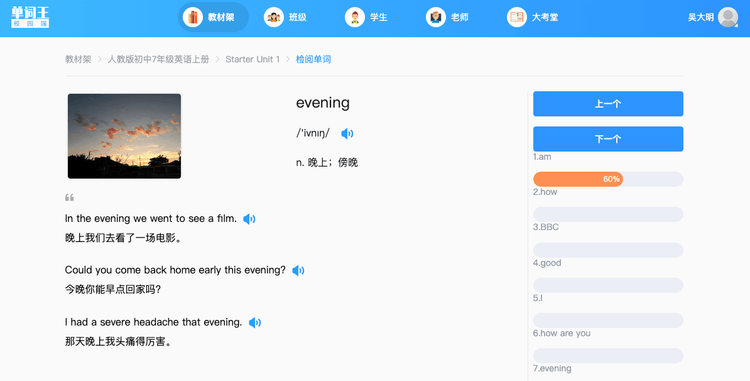Click the 教材架 breadcrumb link
The width and height of the screenshot is (750, 381).
click(78, 59)
